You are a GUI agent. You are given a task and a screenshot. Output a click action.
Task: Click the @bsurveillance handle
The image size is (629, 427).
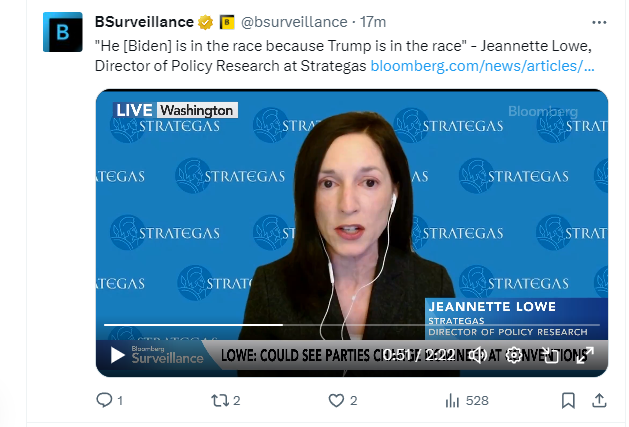294,22
